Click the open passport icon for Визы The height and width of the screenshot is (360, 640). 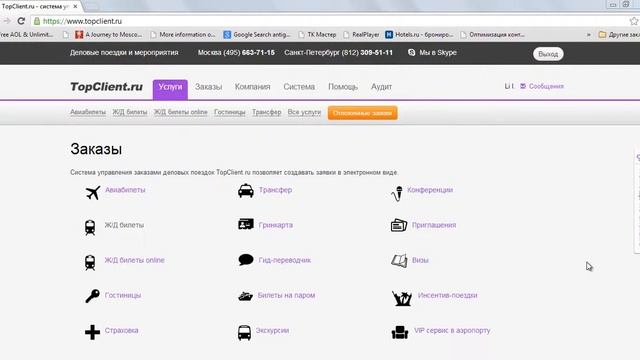(399, 261)
